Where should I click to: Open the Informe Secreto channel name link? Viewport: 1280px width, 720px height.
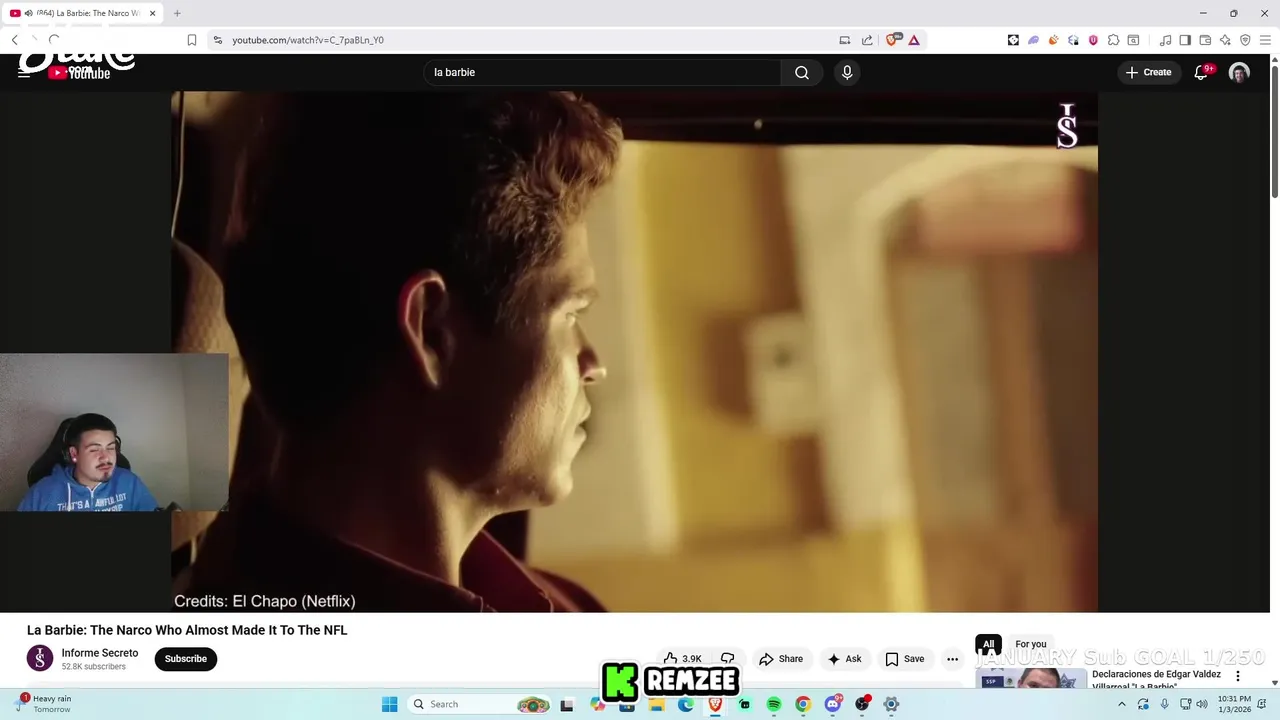(x=100, y=653)
